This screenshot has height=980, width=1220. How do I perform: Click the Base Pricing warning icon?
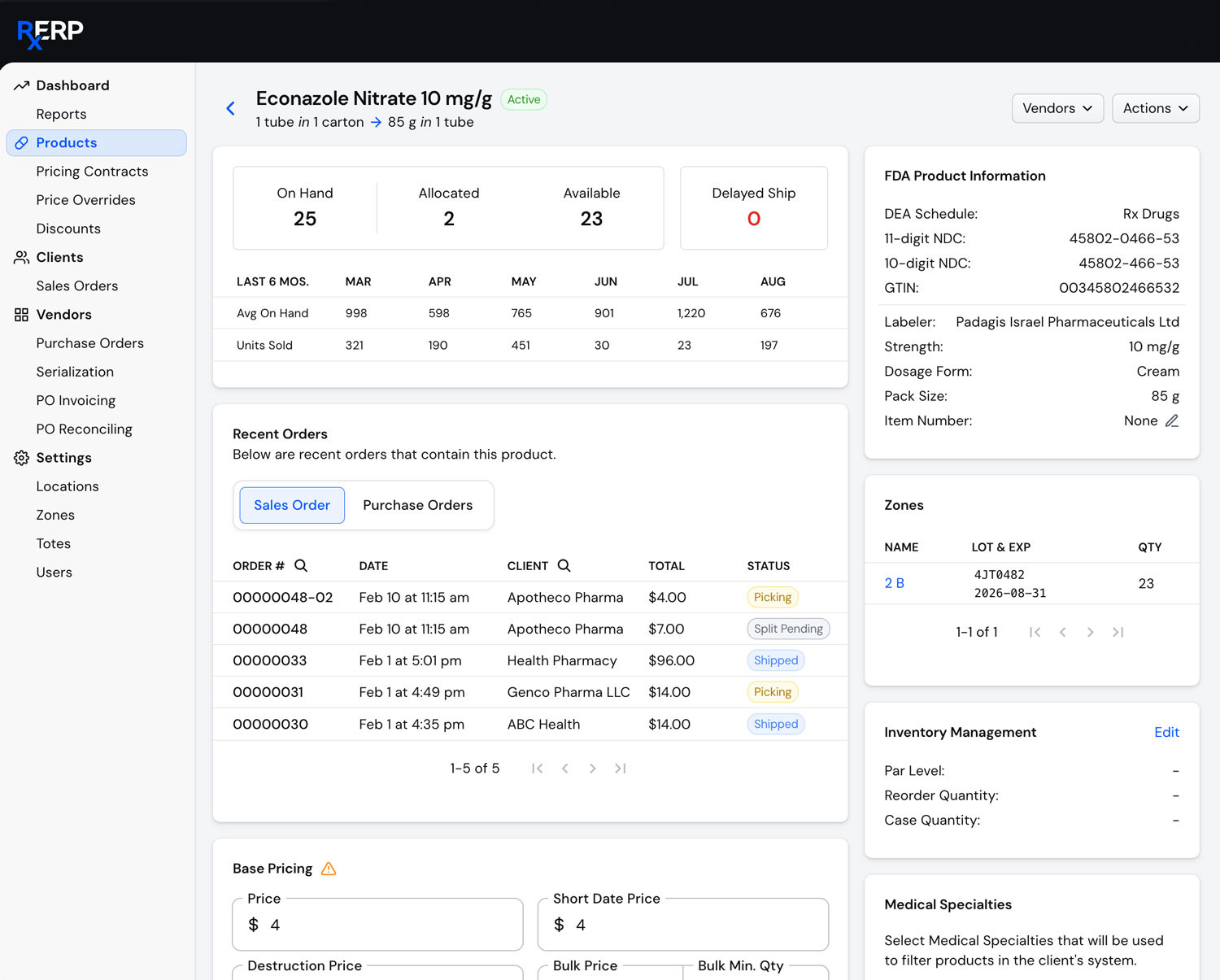tap(329, 868)
